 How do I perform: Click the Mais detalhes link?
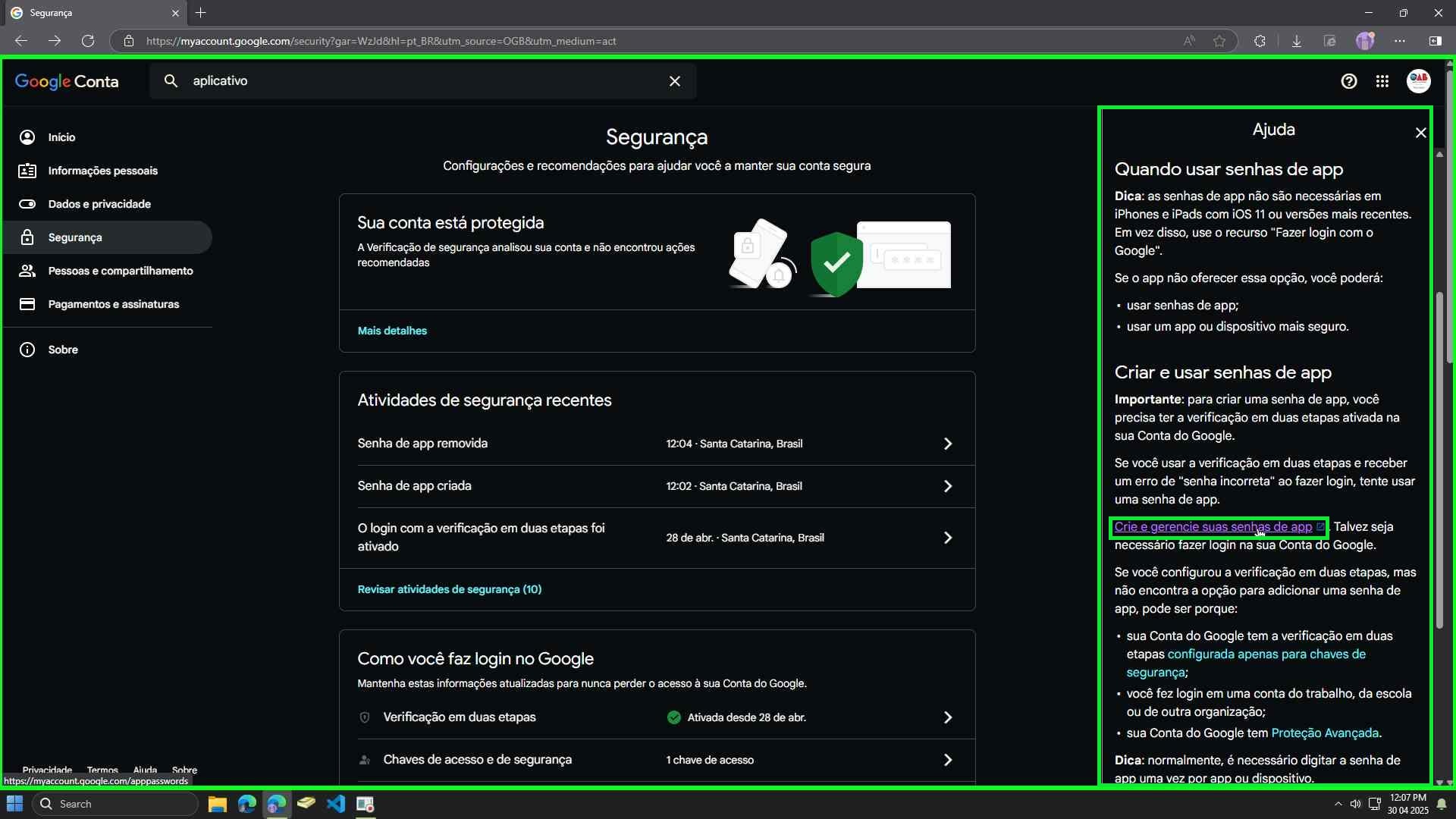click(x=392, y=331)
